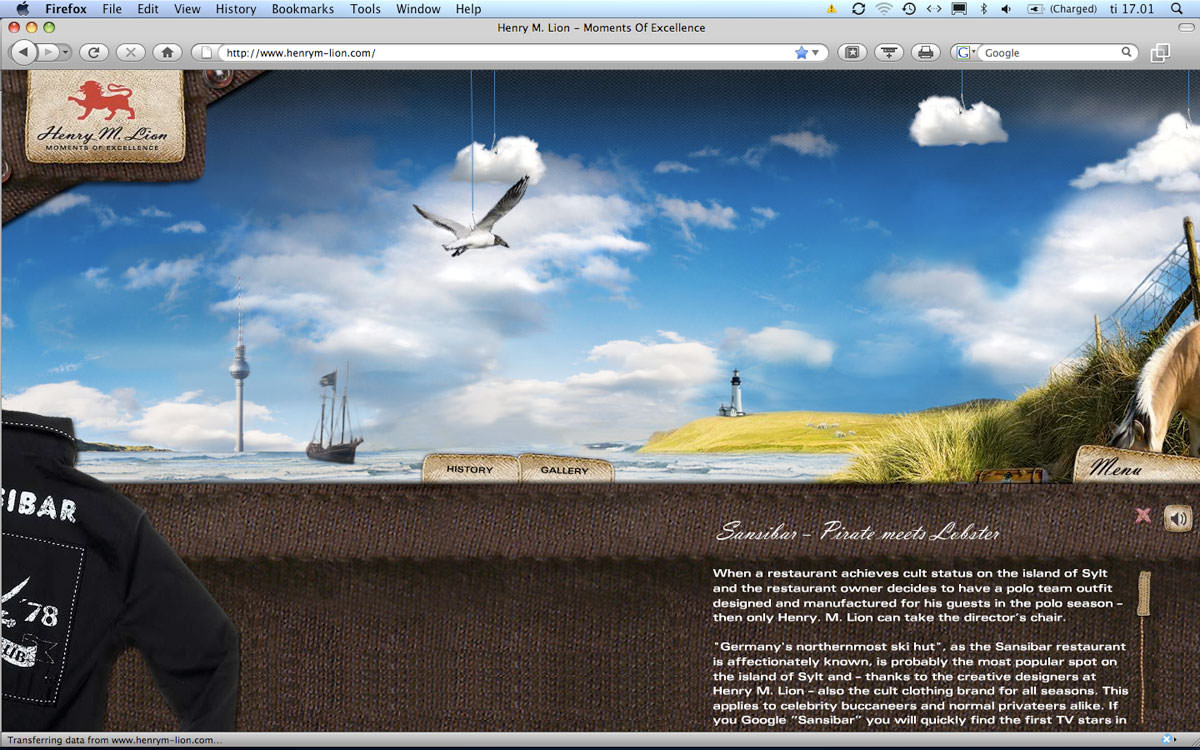The image size is (1200, 750).
Task: Click the volume menu bar icon
Action: (x=1006, y=9)
